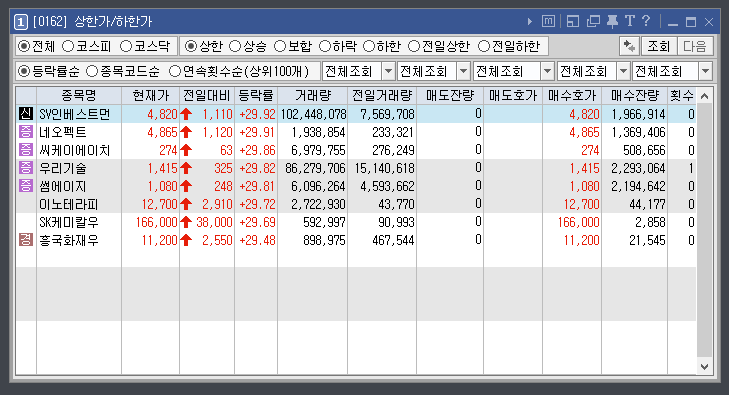
Task: Click the 등락률 column header
Action: click(256, 96)
